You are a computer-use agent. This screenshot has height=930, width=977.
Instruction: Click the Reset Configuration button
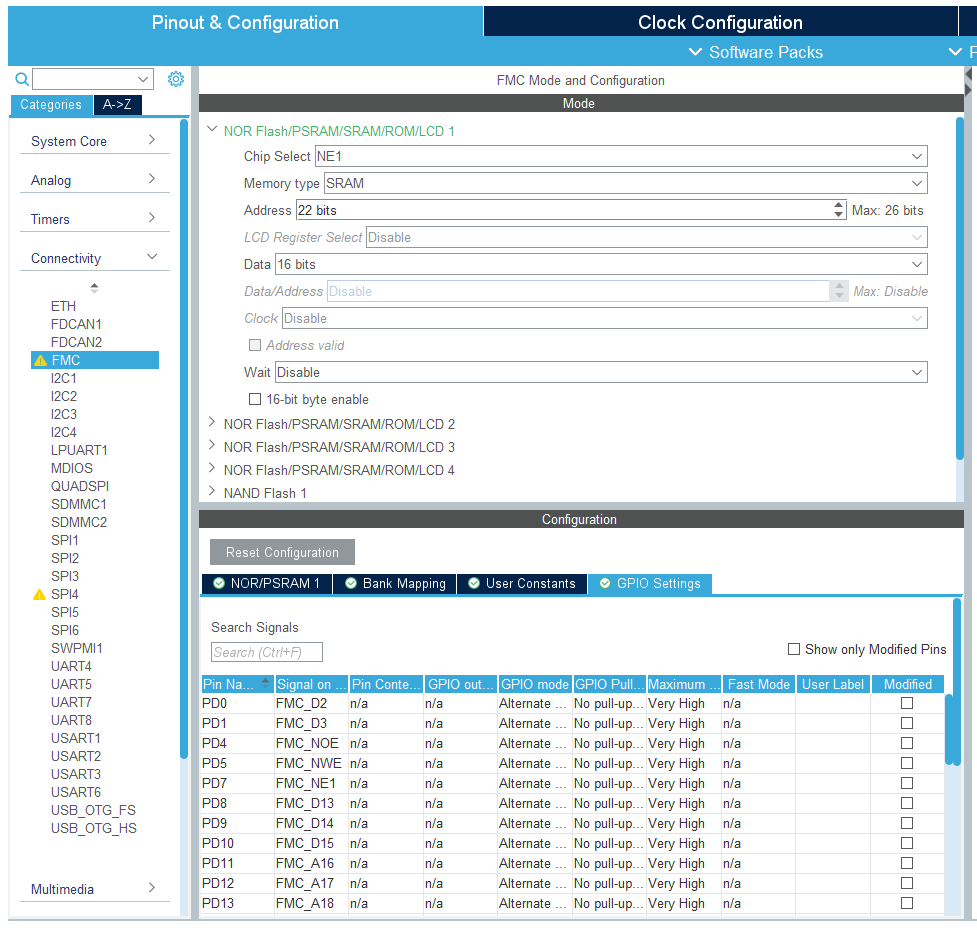281,551
